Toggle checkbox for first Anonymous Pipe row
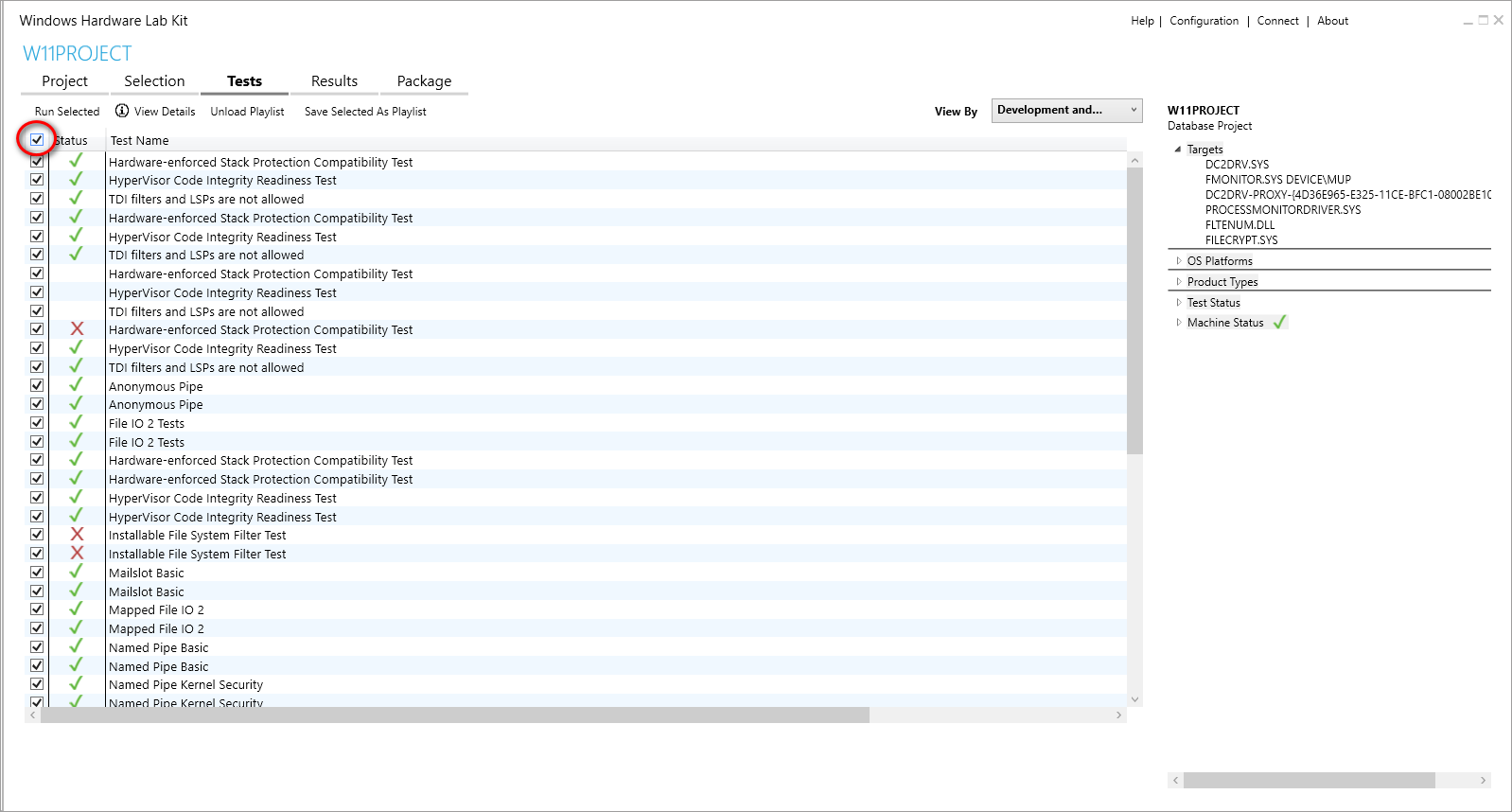 pos(37,385)
